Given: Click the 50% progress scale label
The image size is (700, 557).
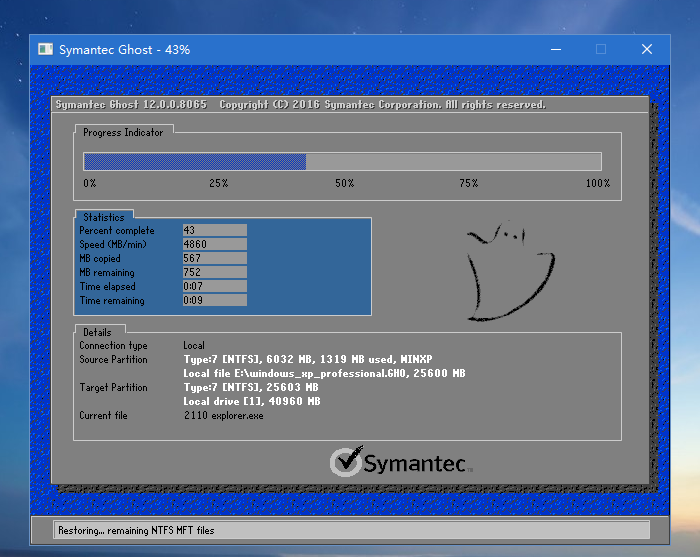Looking at the screenshot, I should click(x=345, y=183).
